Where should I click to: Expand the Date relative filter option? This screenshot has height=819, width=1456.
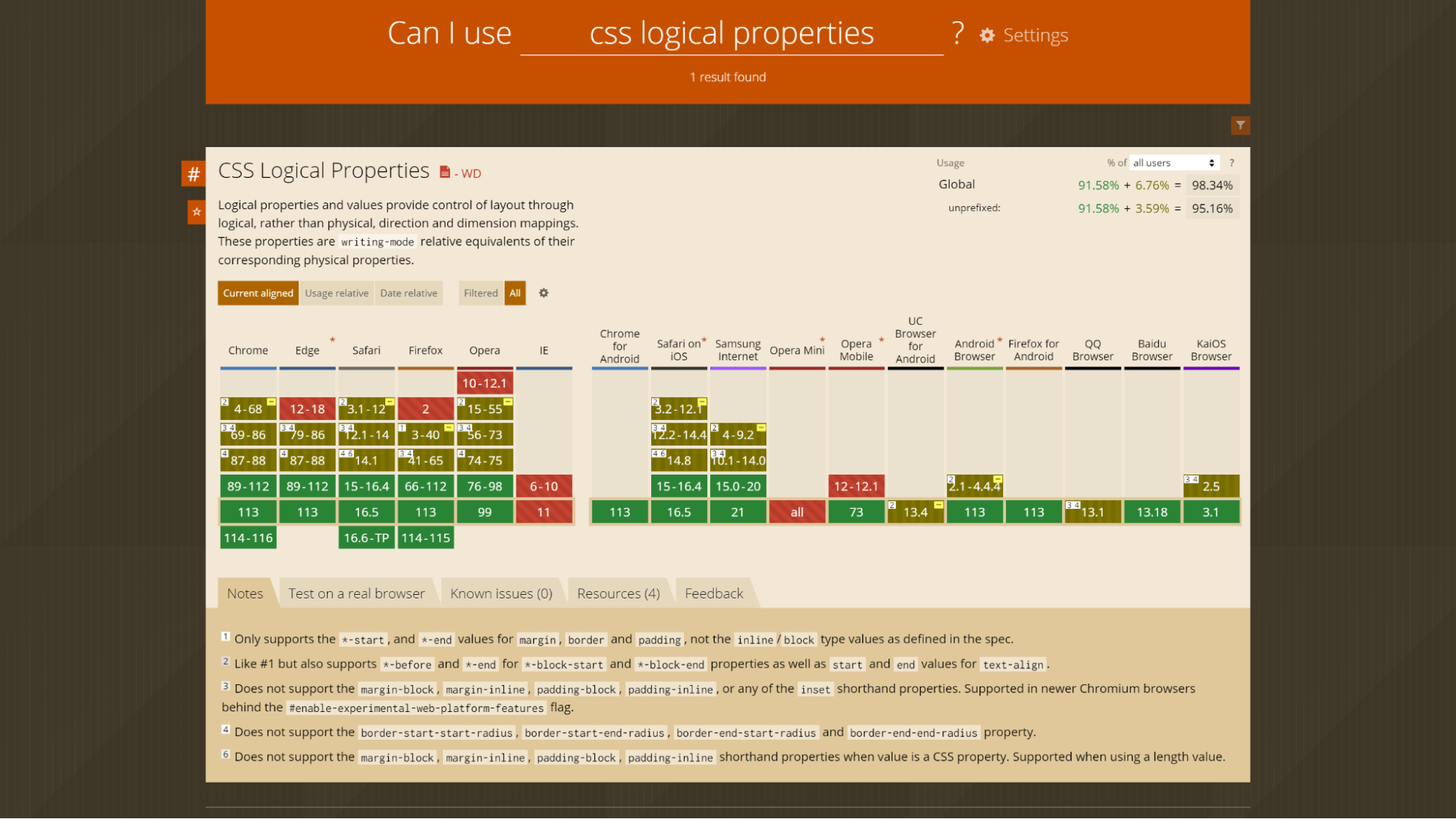coord(409,293)
